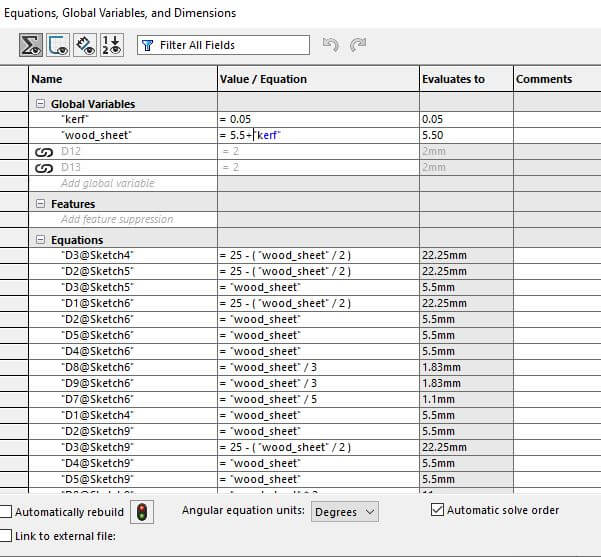Click the Name column header
Screen dimensions: 601x557
(123, 79)
